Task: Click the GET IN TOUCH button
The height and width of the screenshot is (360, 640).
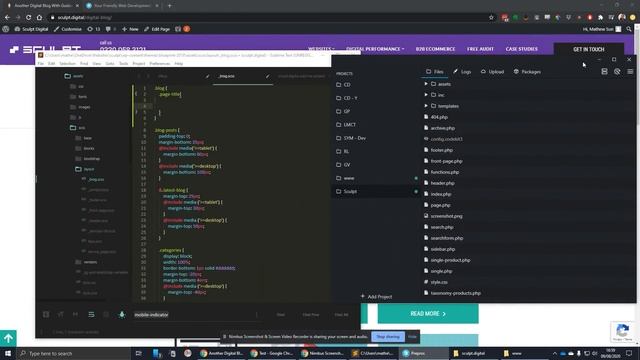Action: pos(589,49)
